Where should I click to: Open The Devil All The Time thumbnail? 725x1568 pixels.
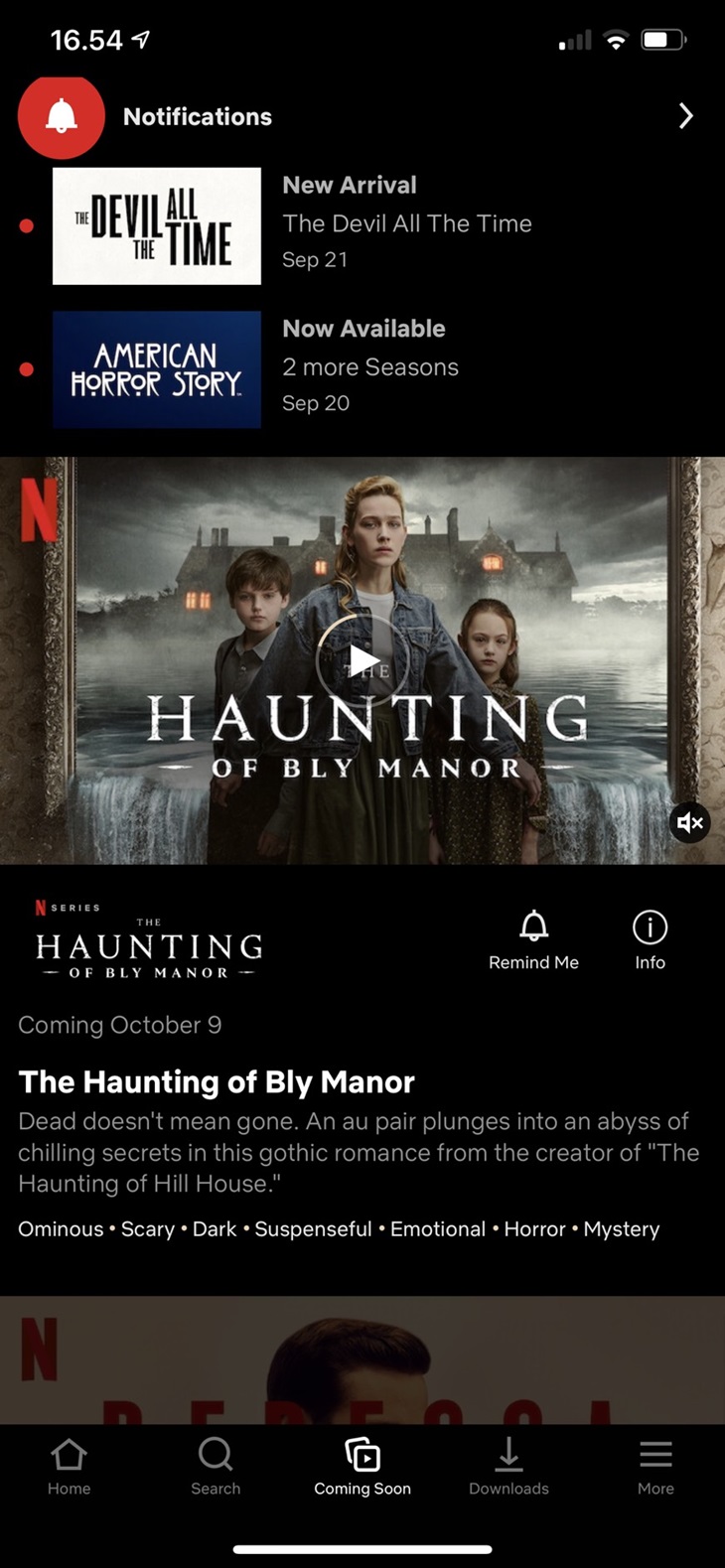(157, 226)
